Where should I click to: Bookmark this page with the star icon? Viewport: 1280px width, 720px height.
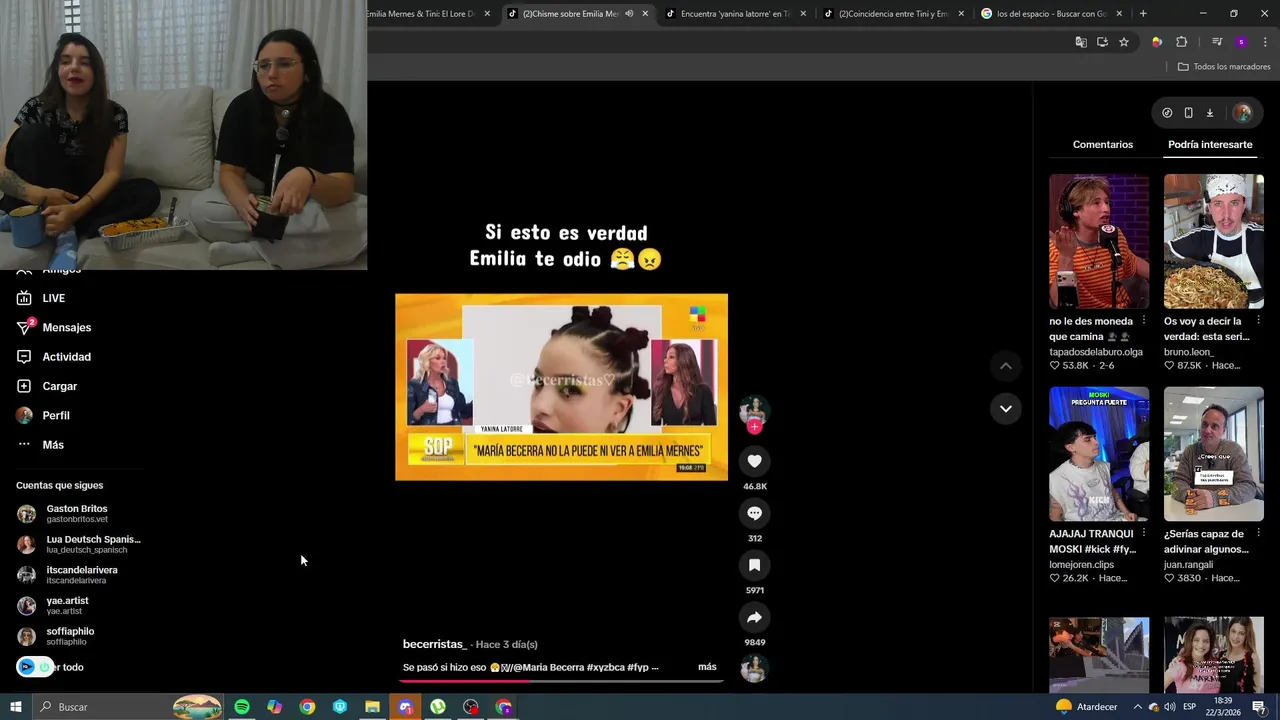point(1124,42)
